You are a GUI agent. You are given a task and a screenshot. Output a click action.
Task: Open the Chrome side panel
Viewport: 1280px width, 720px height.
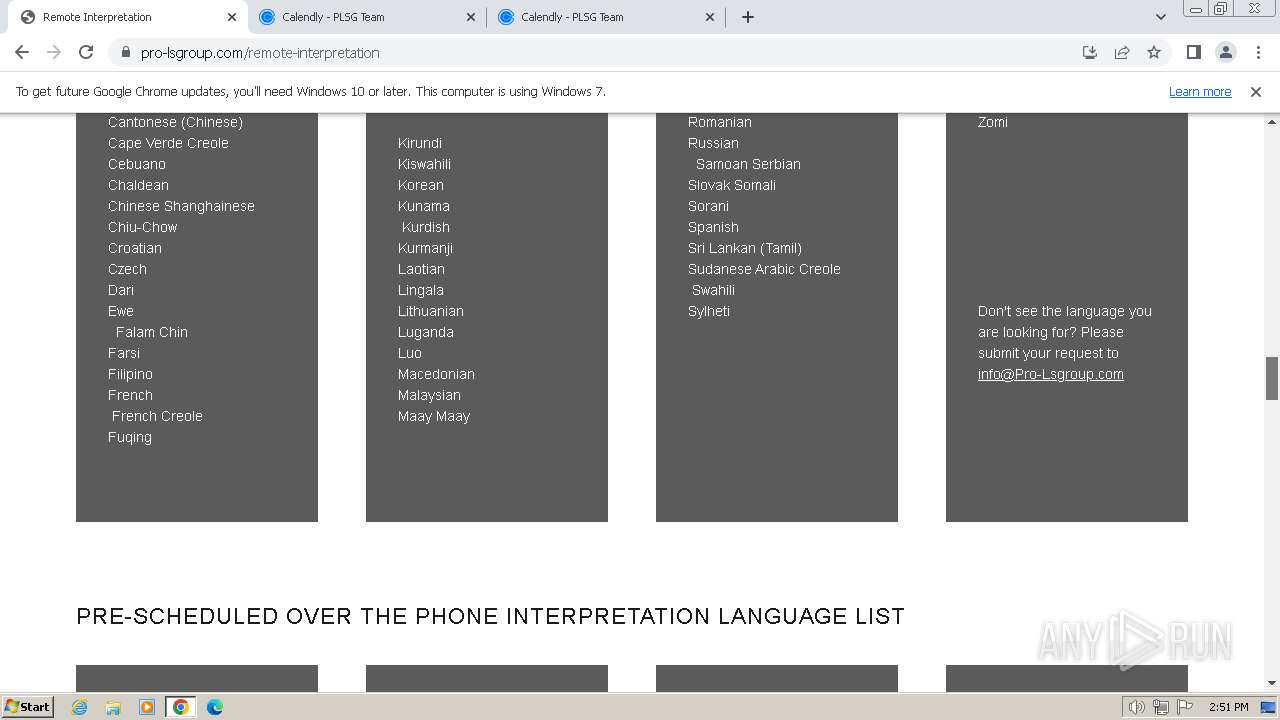pyautogui.click(x=1193, y=52)
